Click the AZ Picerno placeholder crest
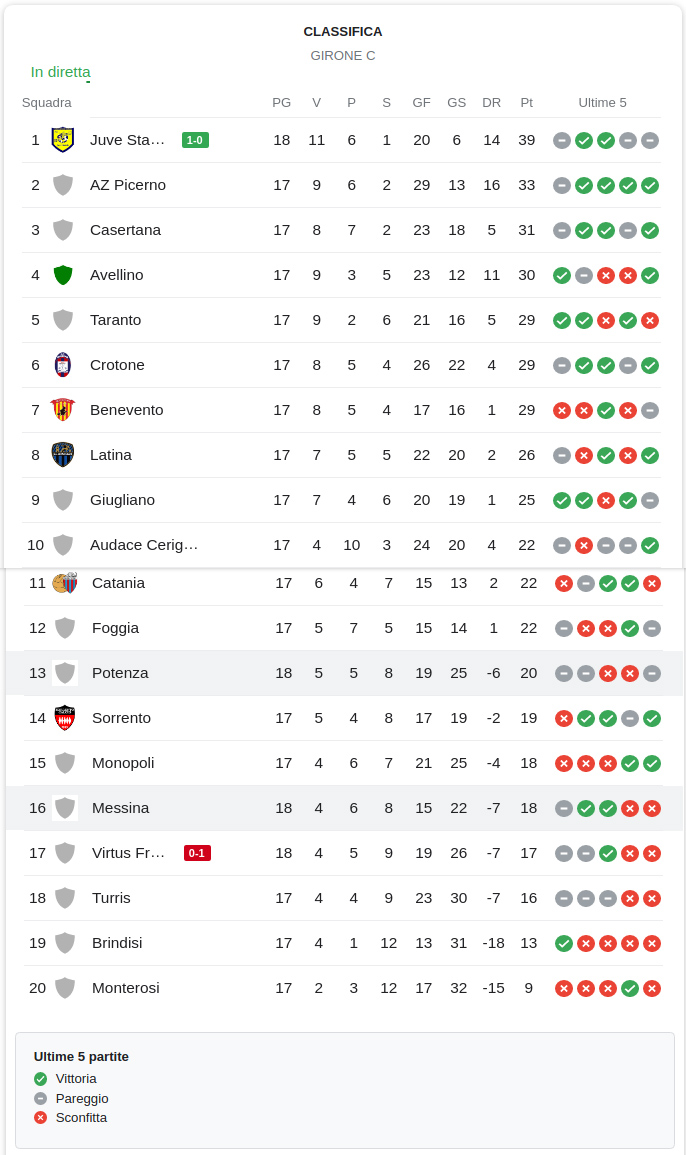686x1155 pixels. pos(63,185)
